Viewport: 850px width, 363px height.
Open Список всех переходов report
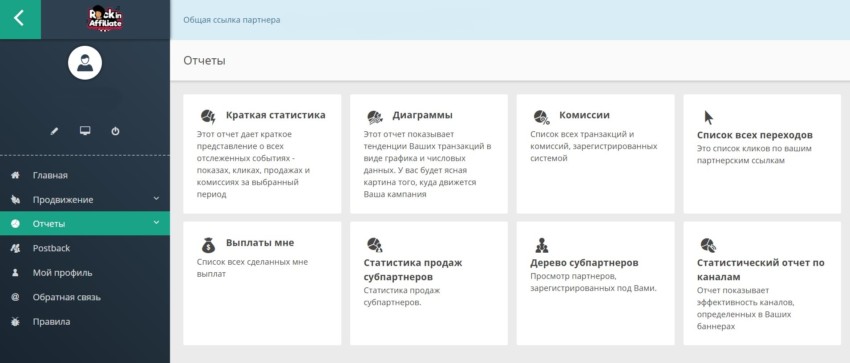pos(755,135)
